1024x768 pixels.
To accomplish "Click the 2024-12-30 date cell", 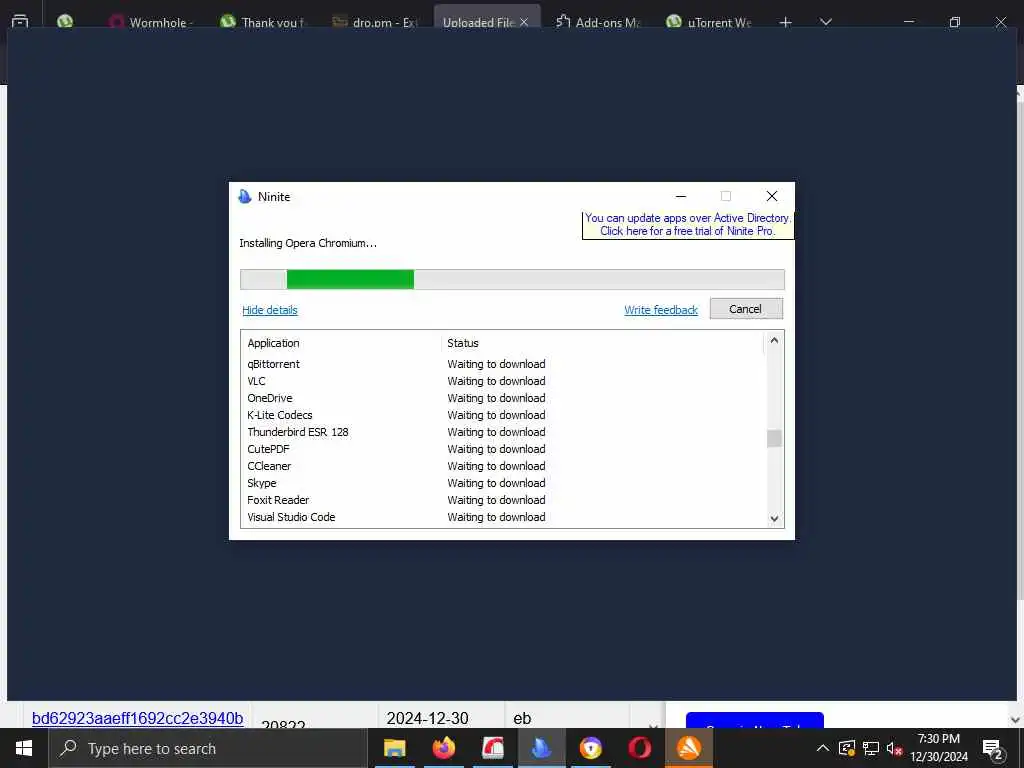I will click(428, 718).
